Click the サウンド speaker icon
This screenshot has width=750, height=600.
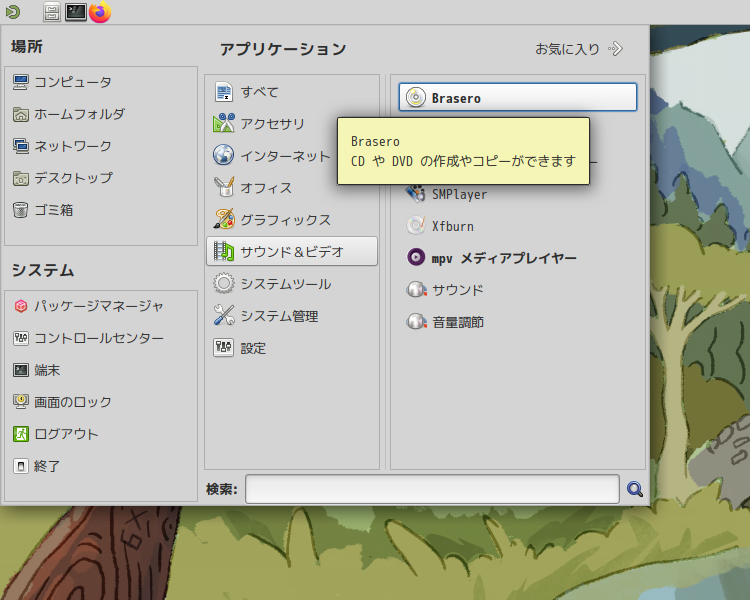pos(416,289)
